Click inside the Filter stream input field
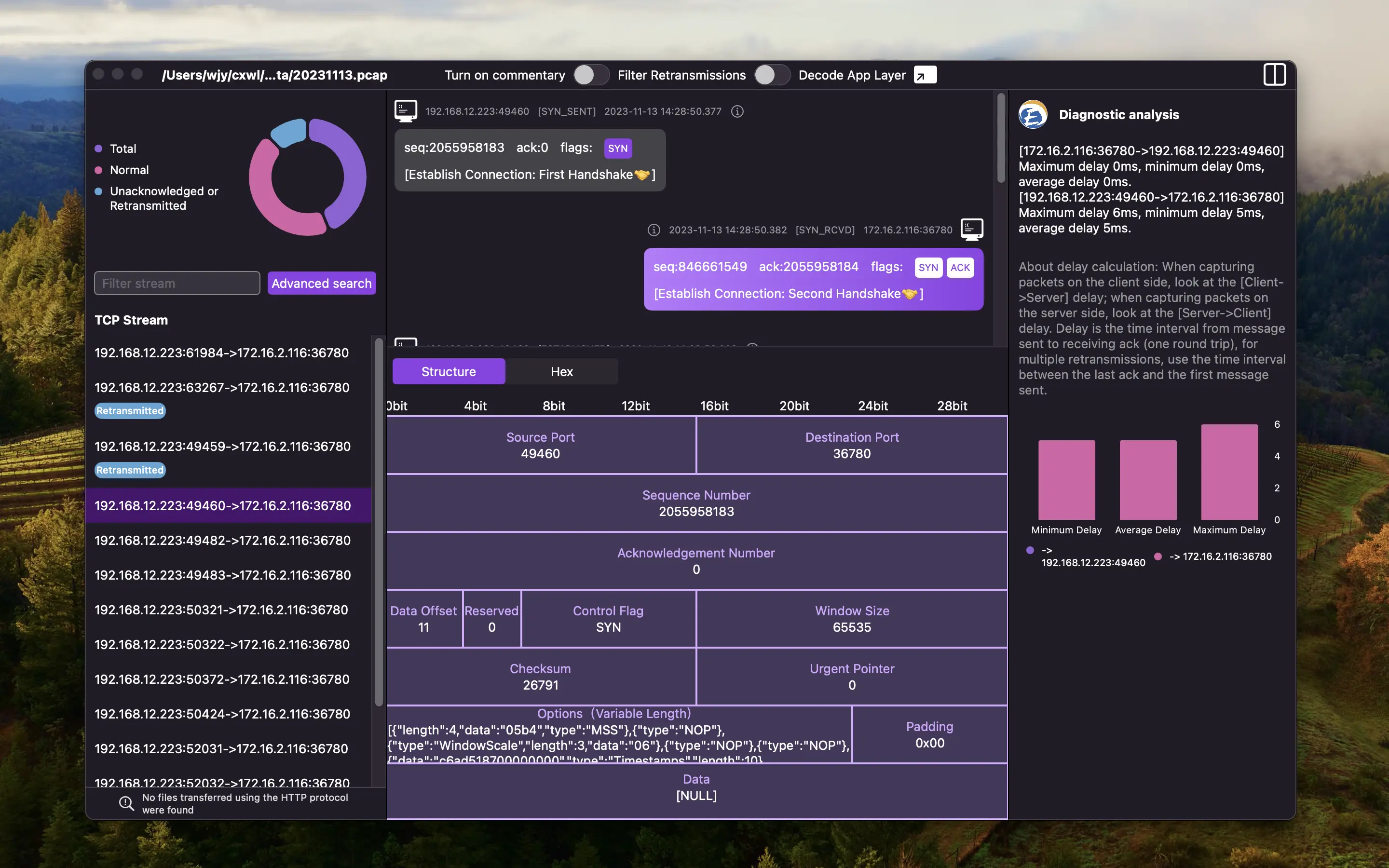 pyautogui.click(x=176, y=283)
